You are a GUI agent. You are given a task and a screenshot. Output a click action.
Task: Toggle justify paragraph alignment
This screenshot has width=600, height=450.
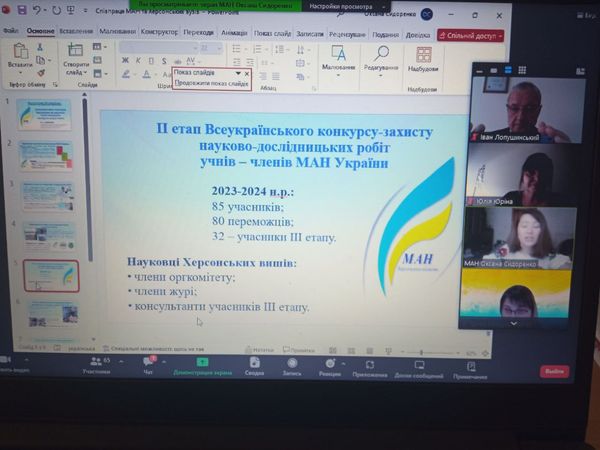pos(276,76)
